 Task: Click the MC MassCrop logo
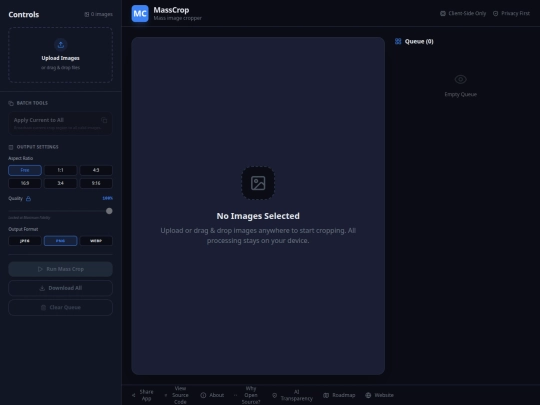140,13
